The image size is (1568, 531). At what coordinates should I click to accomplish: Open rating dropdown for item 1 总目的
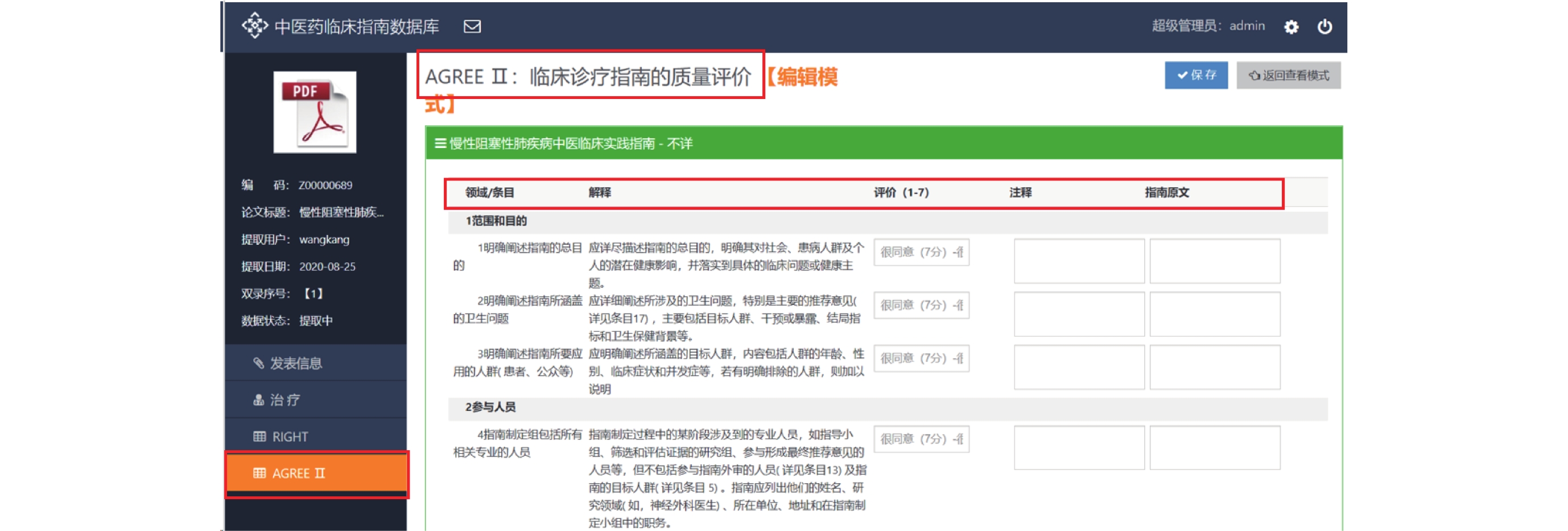[x=921, y=252]
